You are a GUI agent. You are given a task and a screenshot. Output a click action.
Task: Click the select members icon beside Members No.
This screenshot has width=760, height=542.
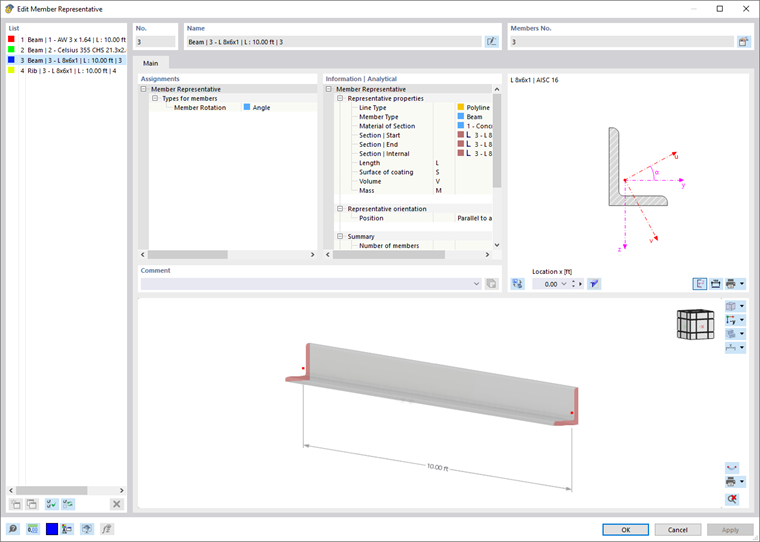click(x=743, y=42)
